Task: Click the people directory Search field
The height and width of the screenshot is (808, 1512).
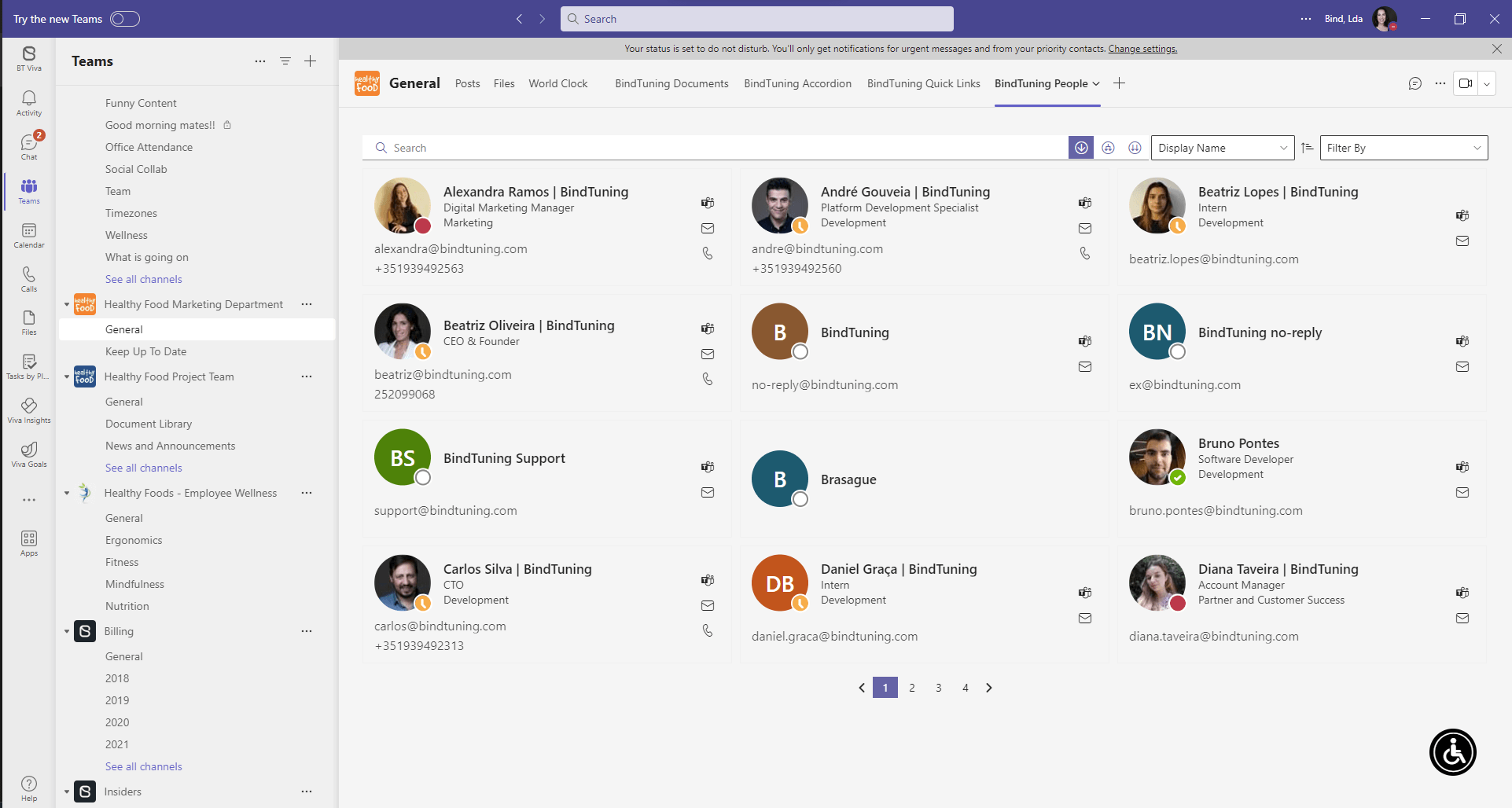Action: [x=716, y=148]
